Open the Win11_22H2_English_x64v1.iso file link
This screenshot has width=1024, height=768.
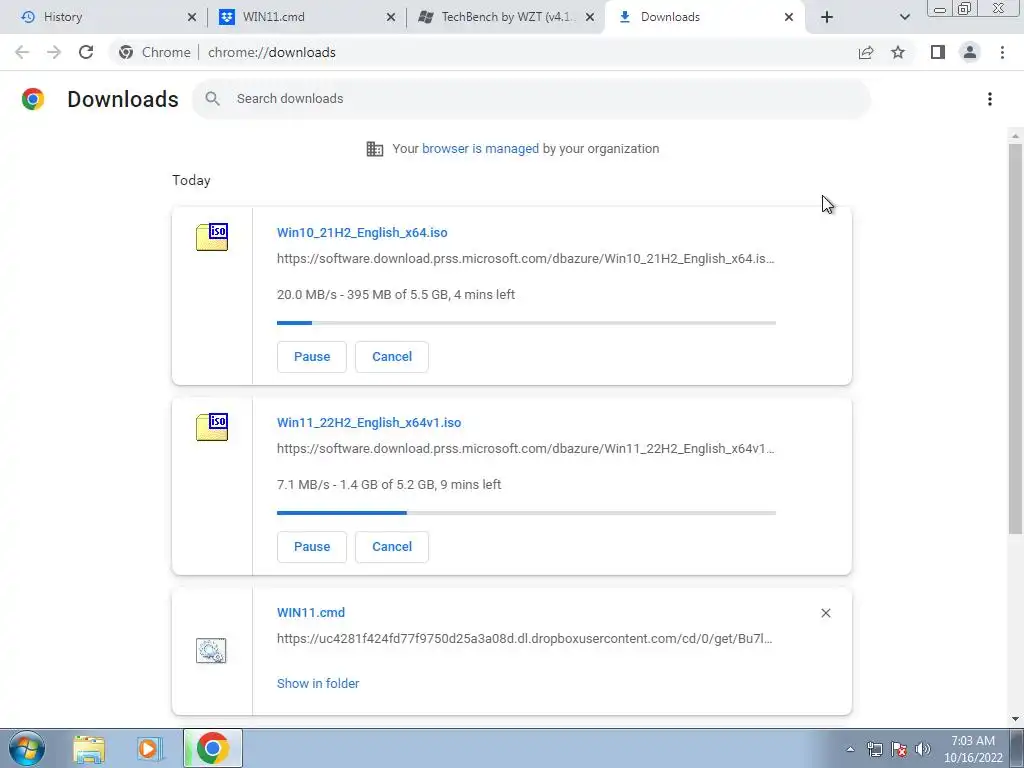pos(369,423)
